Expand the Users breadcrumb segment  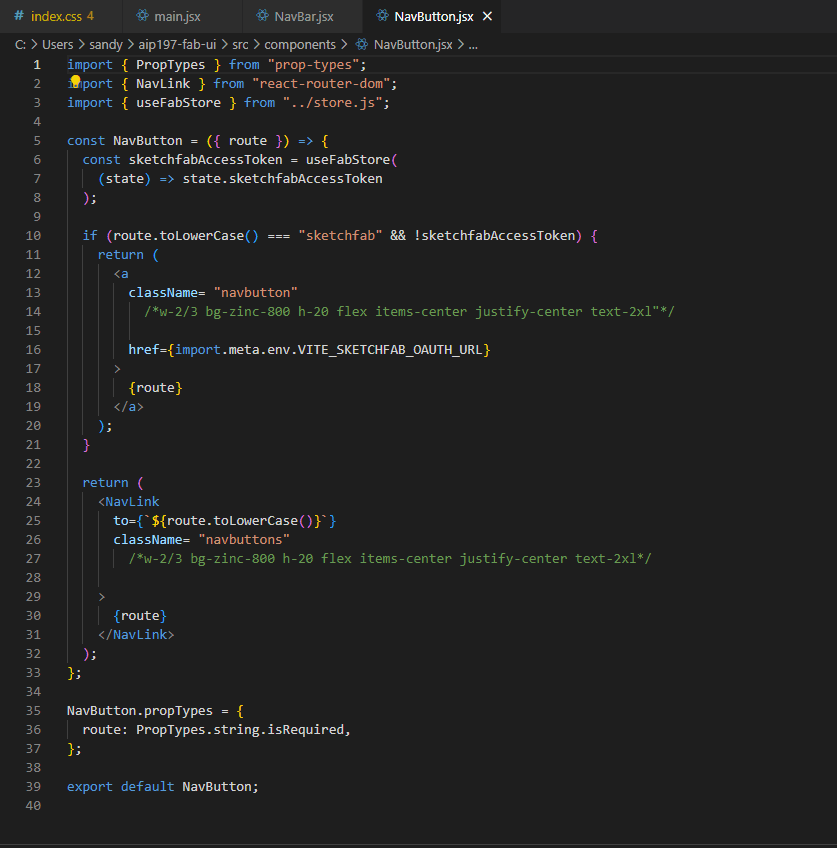pos(59,44)
